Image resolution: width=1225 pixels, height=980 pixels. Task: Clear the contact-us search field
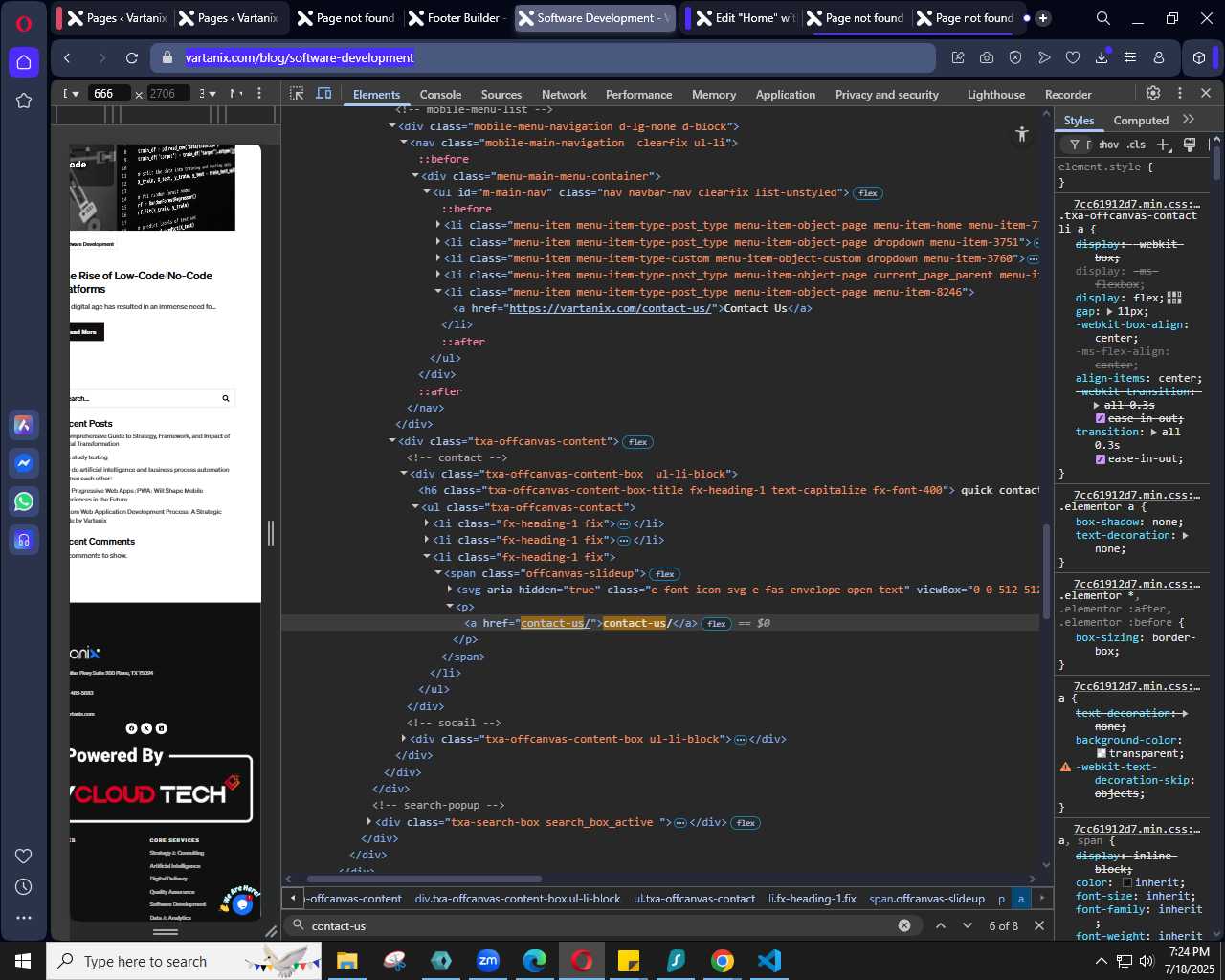903,925
